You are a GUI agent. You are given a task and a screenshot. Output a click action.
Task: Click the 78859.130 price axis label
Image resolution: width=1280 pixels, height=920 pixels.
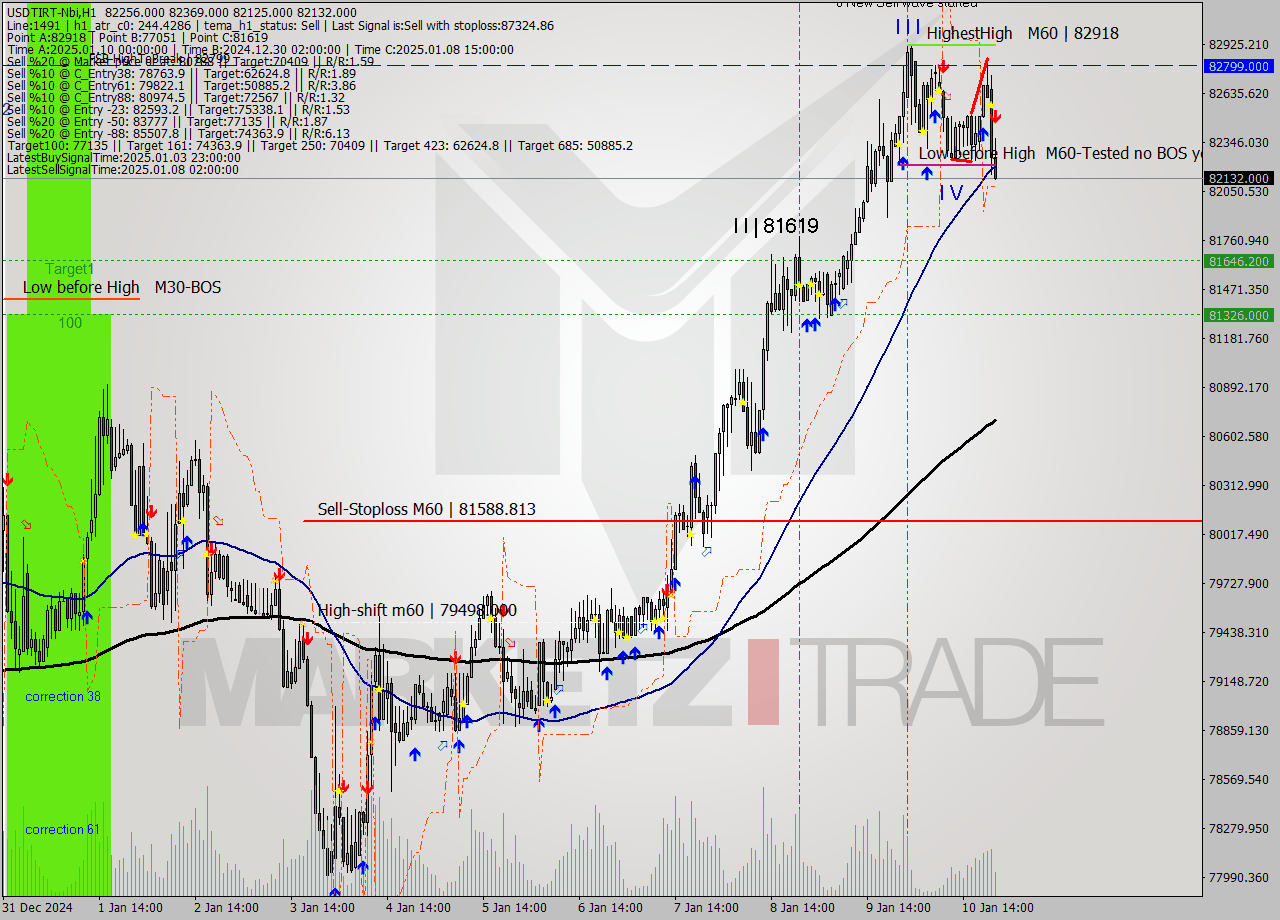[x=1239, y=730]
